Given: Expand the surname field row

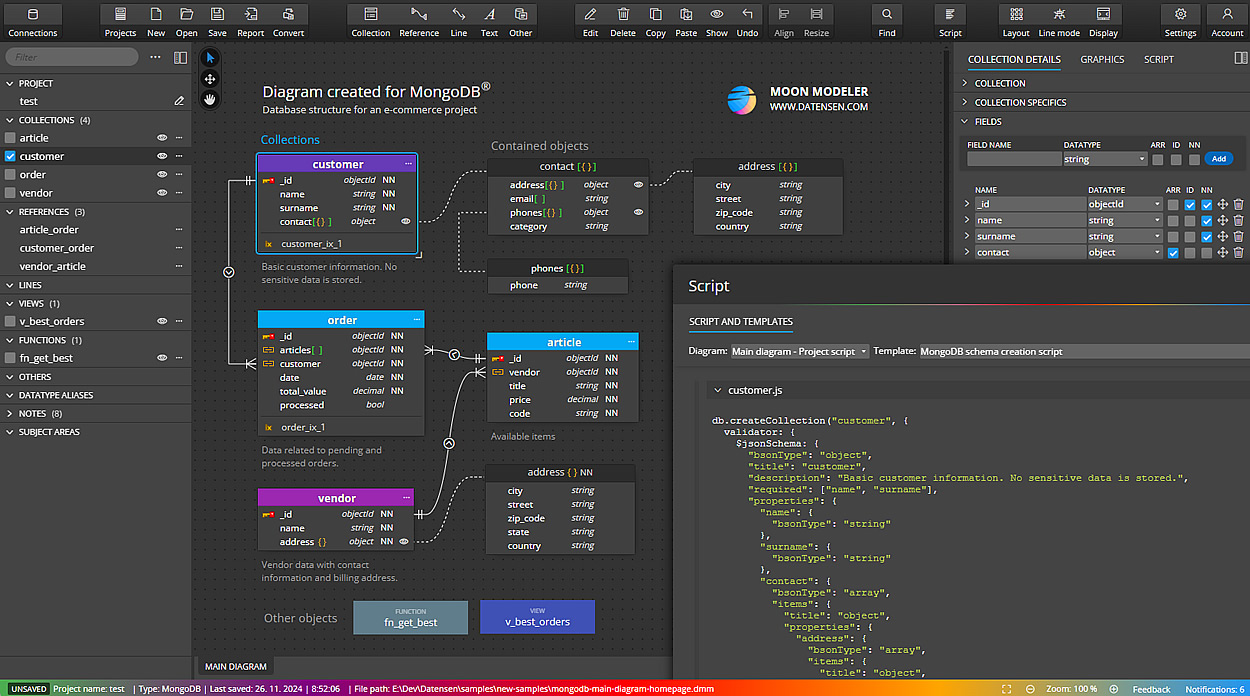Looking at the screenshot, I should [967, 237].
